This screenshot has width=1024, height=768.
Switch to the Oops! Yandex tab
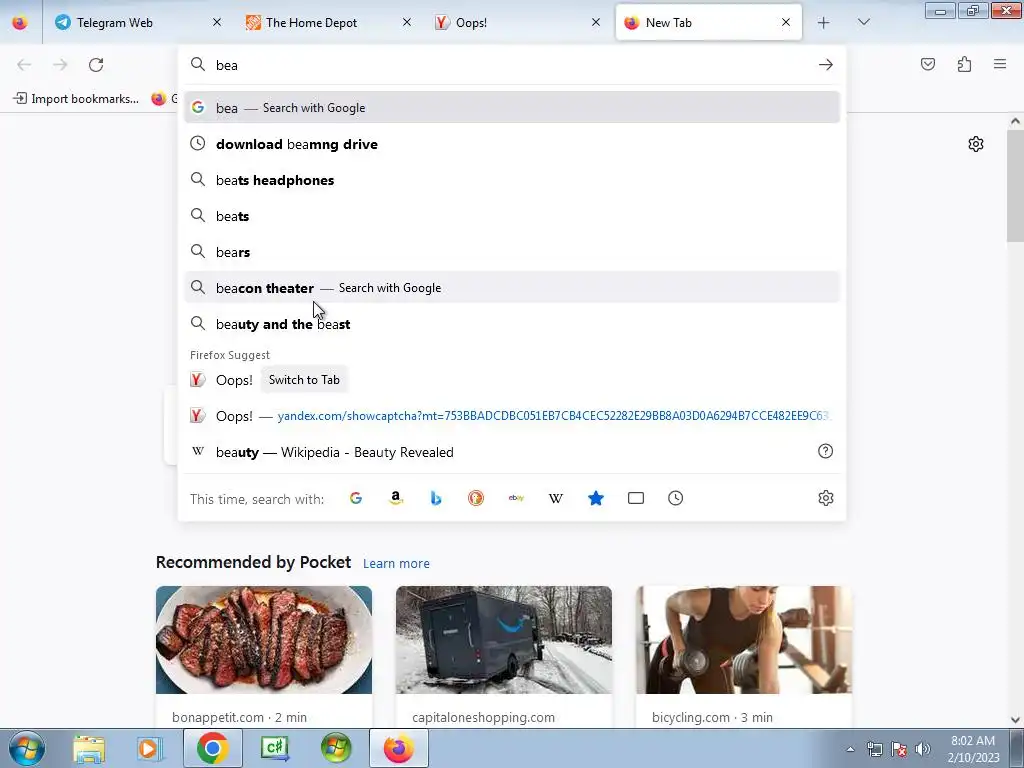pos(517,23)
